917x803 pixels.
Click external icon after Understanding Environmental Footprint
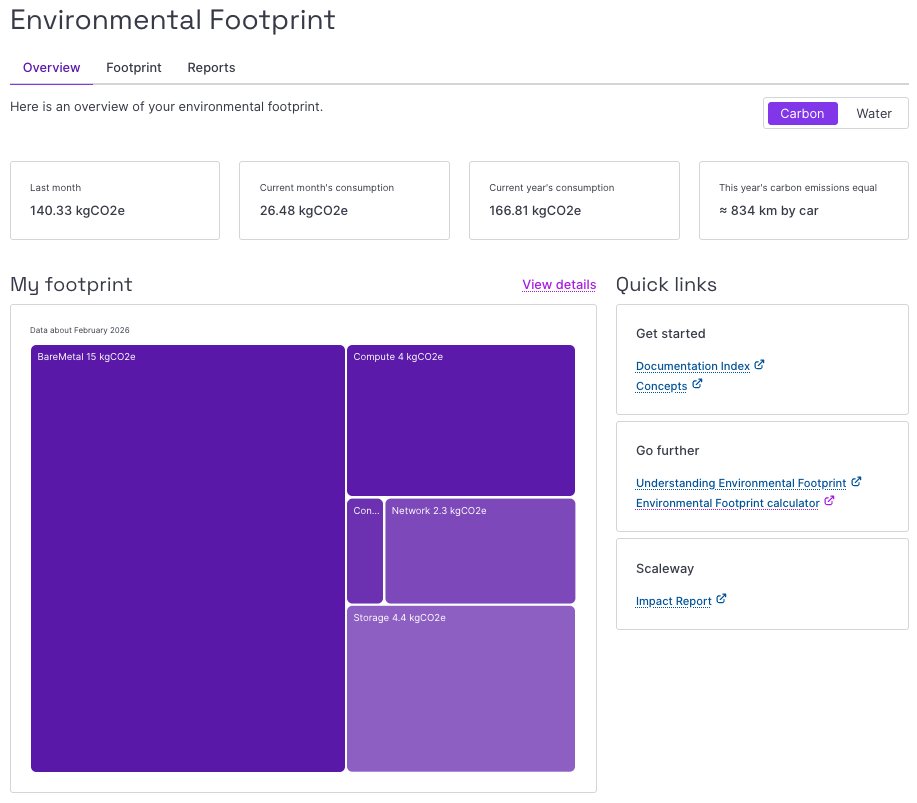[x=856, y=481]
